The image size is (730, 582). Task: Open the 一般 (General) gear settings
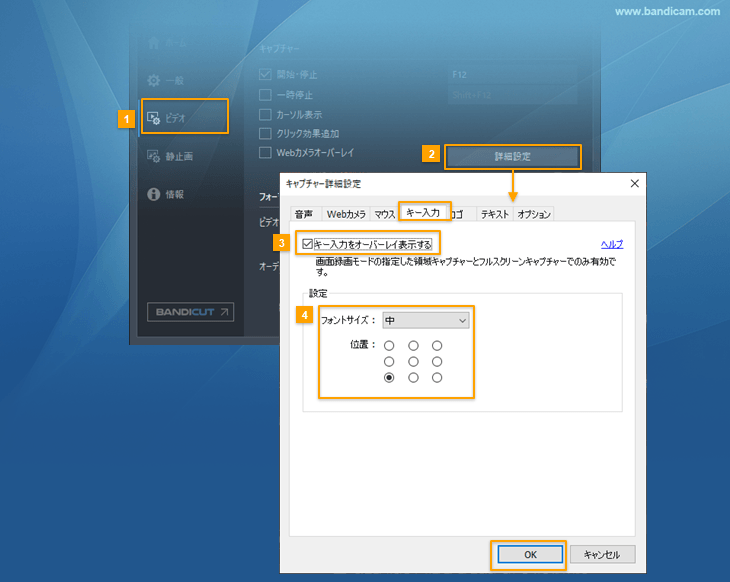pyautogui.click(x=166, y=81)
